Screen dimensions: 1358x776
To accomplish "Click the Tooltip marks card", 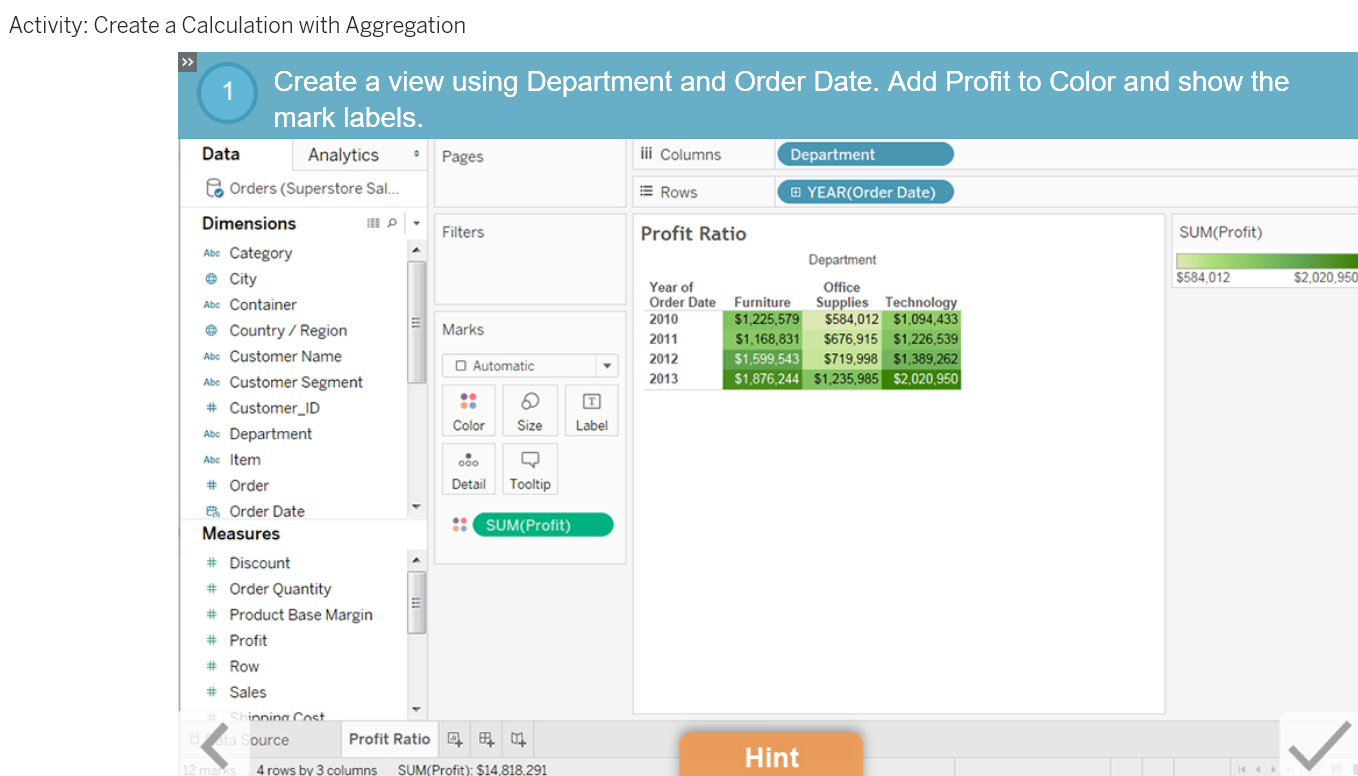I will click(x=529, y=469).
